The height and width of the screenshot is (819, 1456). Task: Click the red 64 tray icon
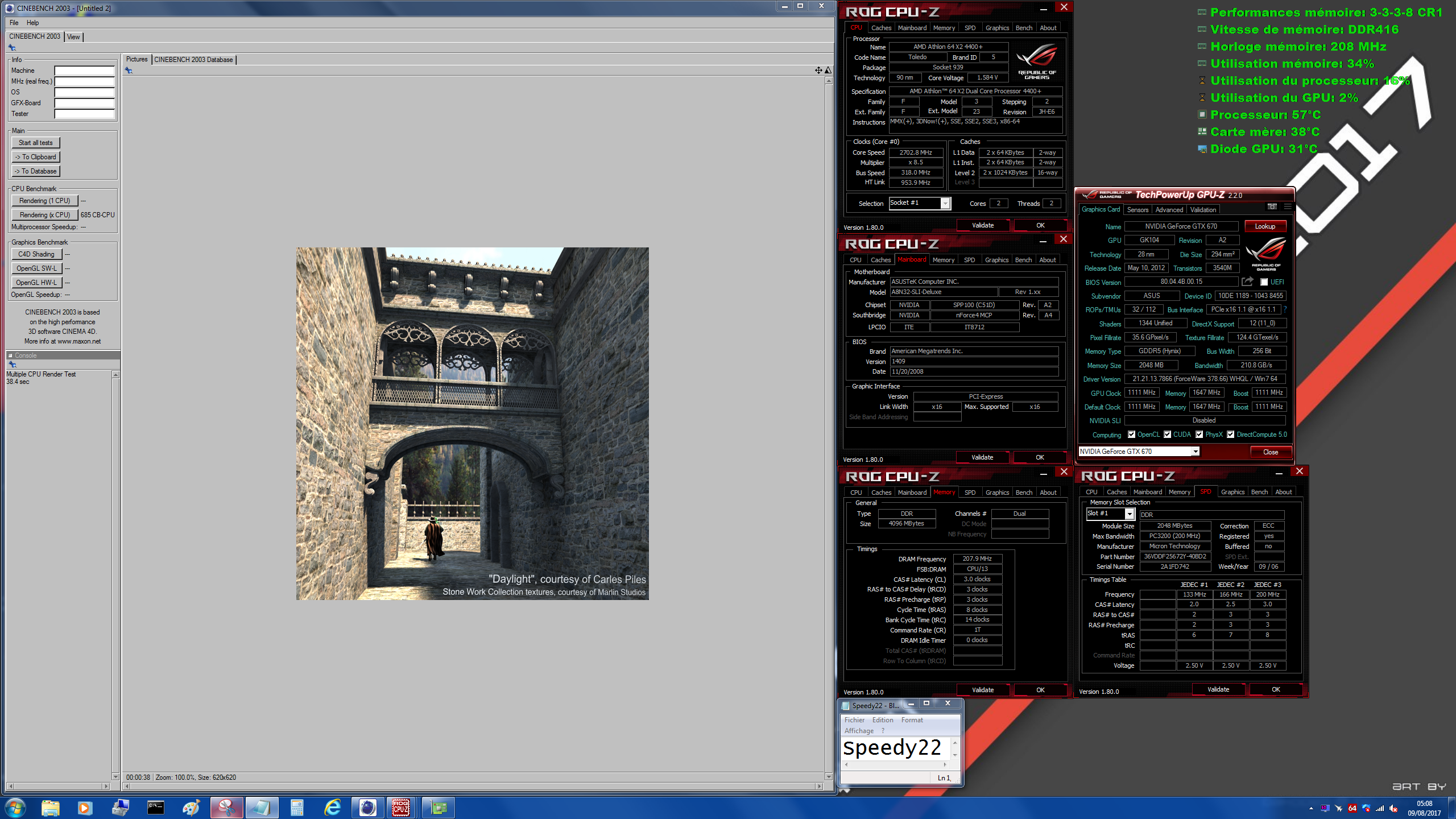pos(1352,808)
